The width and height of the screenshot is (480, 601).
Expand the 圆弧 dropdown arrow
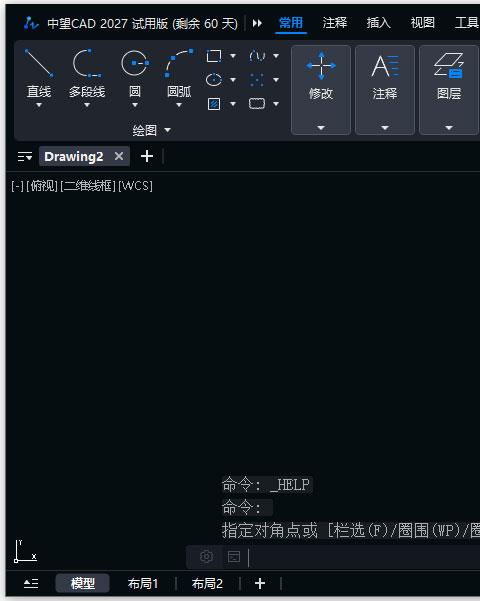[179, 105]
